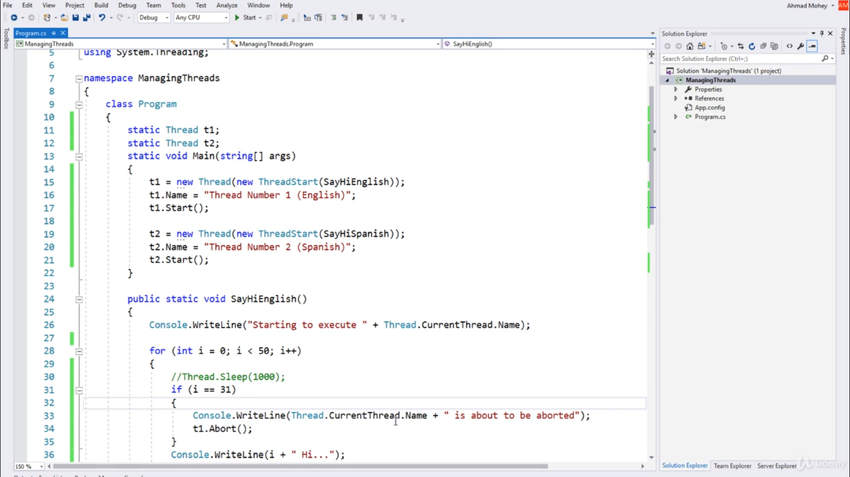Click the Comment Out Selected Lines icon
This screenshot has width=850, height=477.
point(333,18)
